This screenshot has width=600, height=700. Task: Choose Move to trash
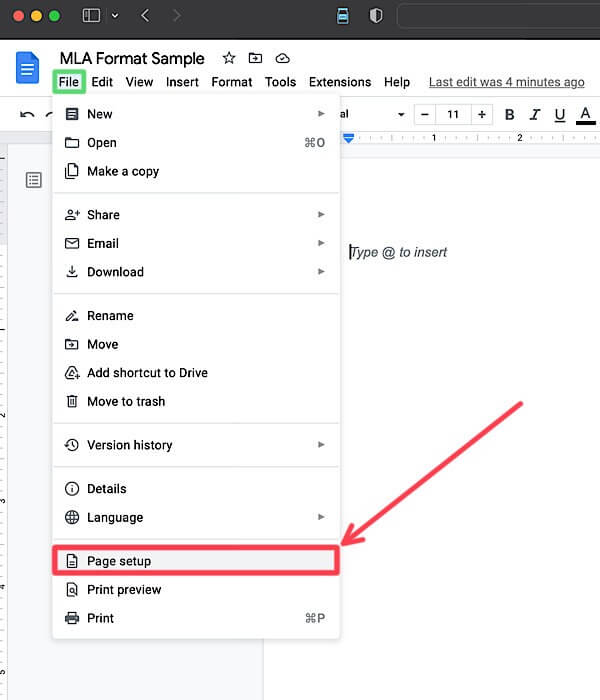[x=196, y=401]
